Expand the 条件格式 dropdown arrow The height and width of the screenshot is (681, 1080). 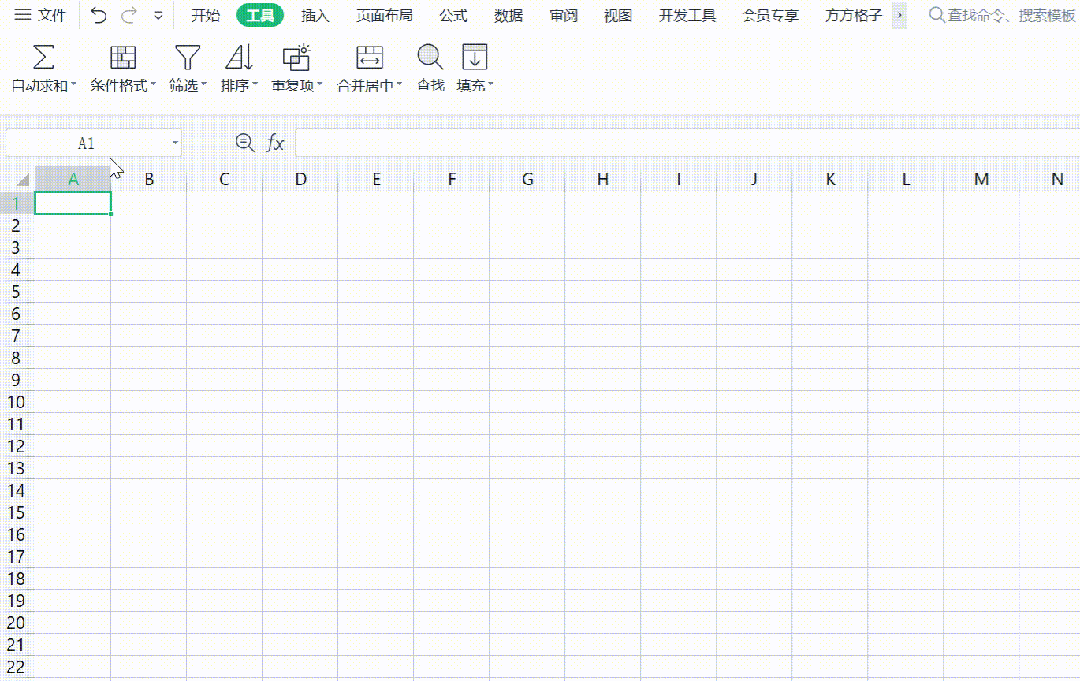(x=153, y=85)
